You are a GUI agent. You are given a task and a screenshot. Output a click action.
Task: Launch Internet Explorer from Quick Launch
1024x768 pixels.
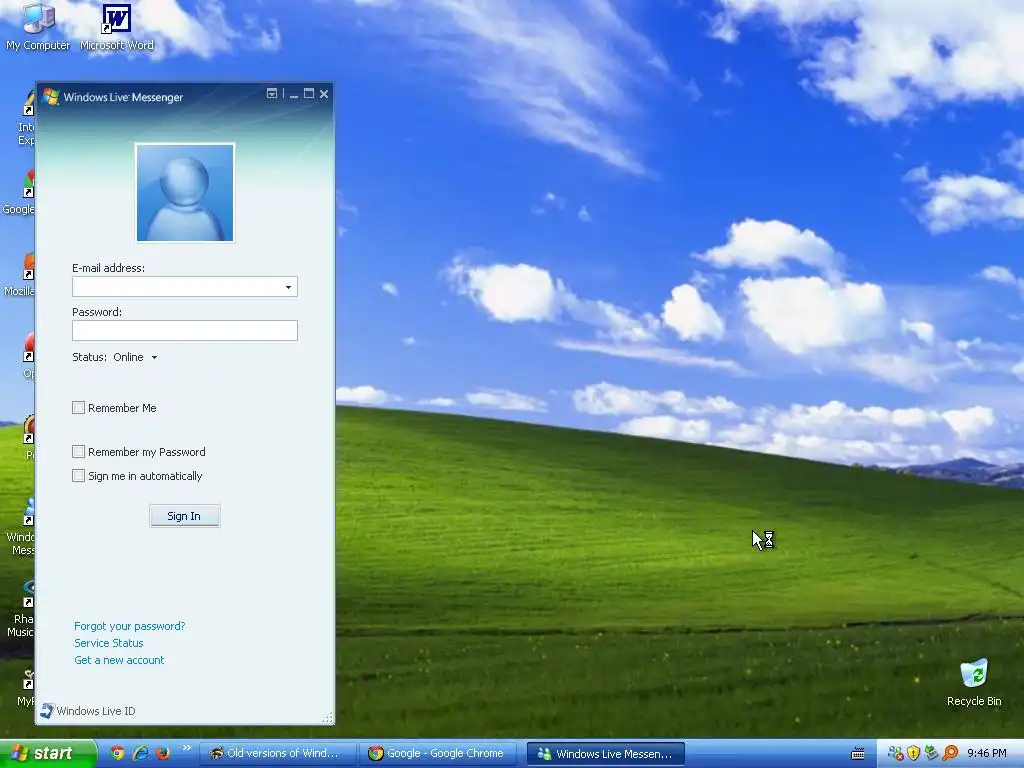pos(140,753)
